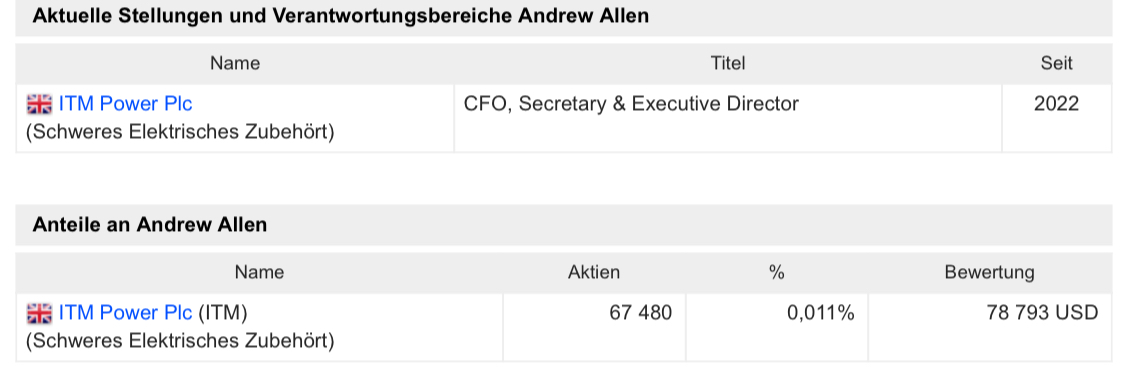Click UK flag icon in positions table

40,104
